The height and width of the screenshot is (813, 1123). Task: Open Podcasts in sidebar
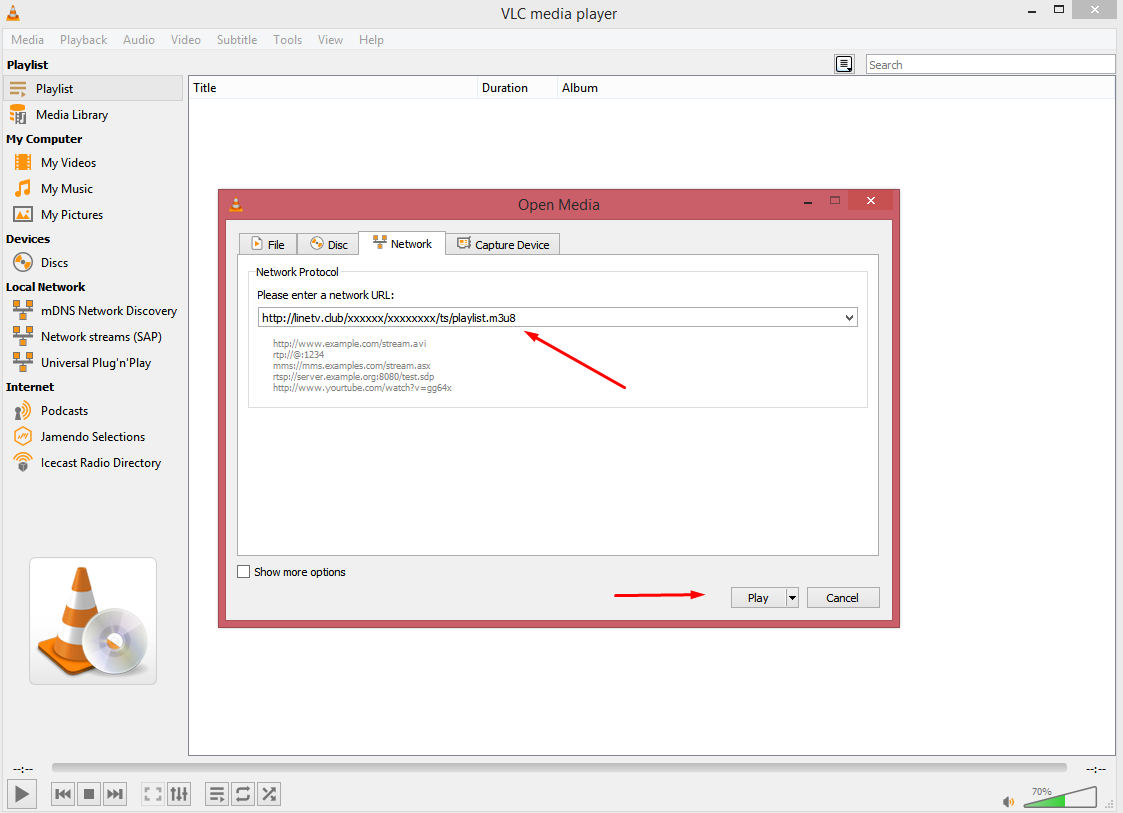click(93, 410)
